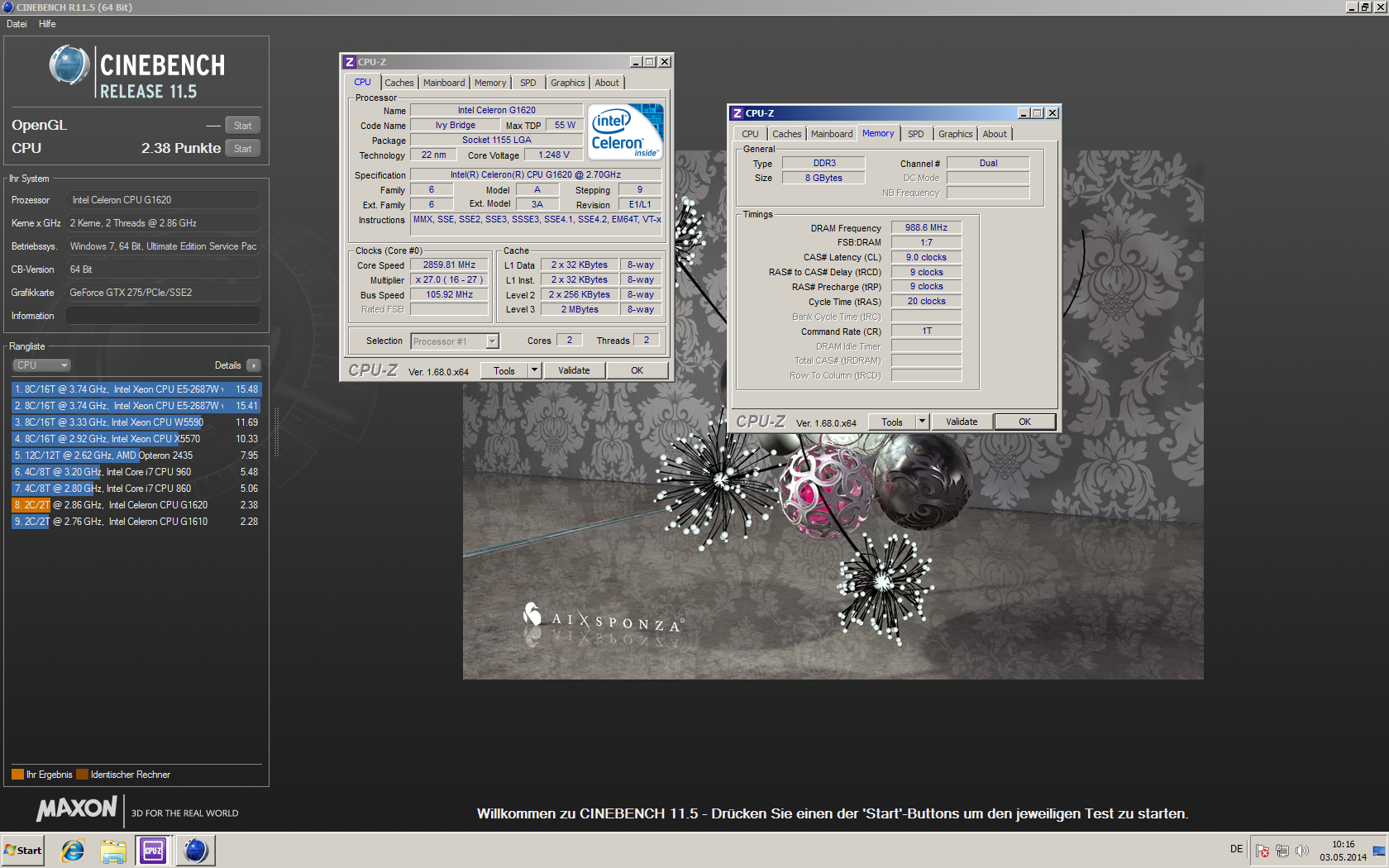Click Tools button in CPU-Z CPU window
Viewport: 1389px width, 868px height.
tap(504, 370)
